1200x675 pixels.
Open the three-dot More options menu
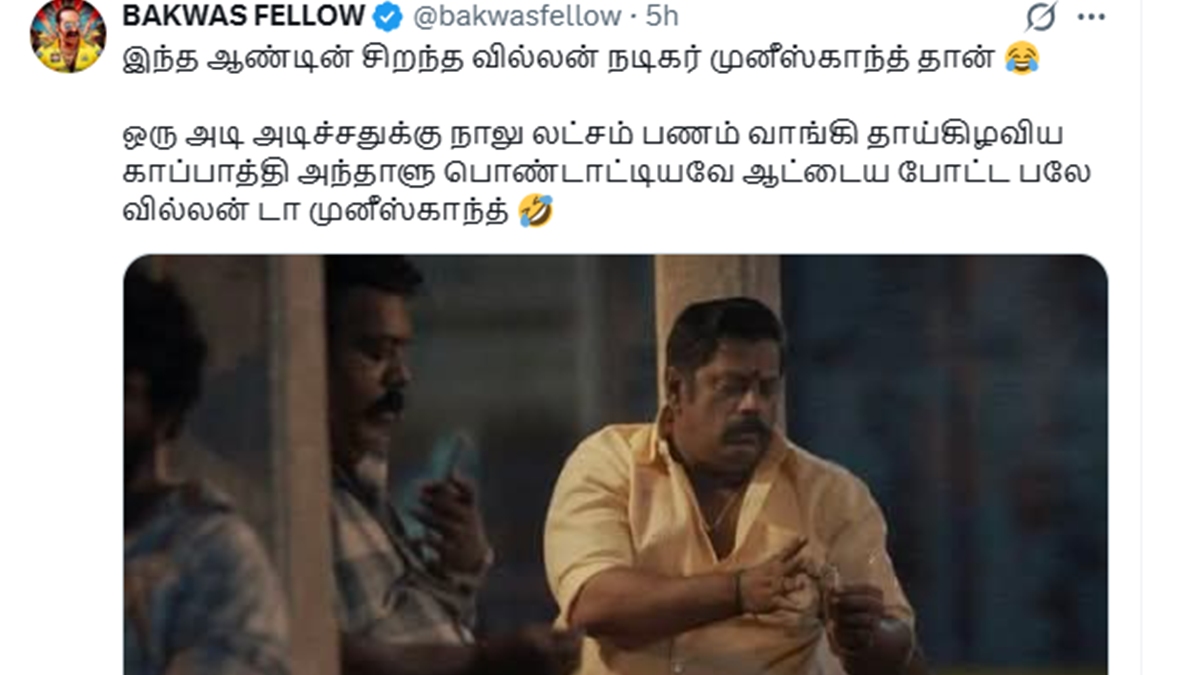1092,17
